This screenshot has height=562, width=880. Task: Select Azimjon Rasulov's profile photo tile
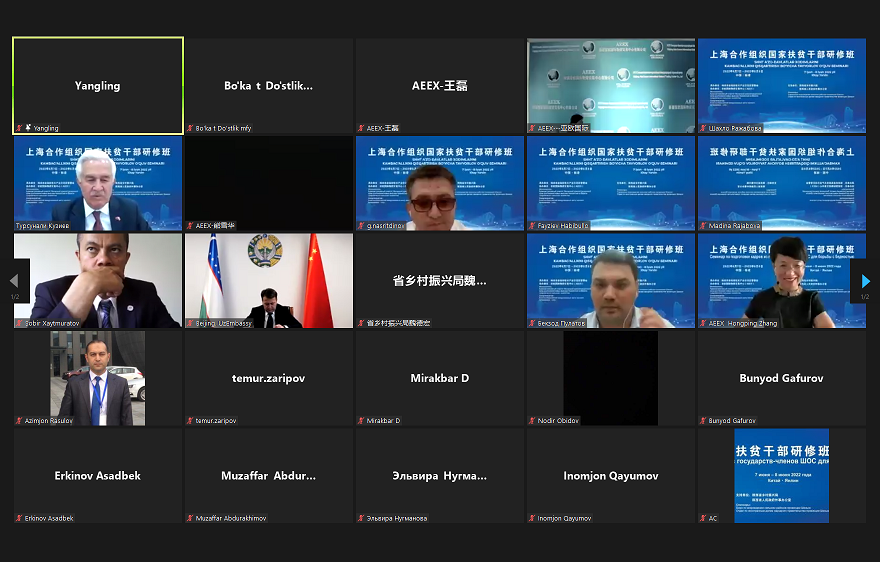coord(98,377)
